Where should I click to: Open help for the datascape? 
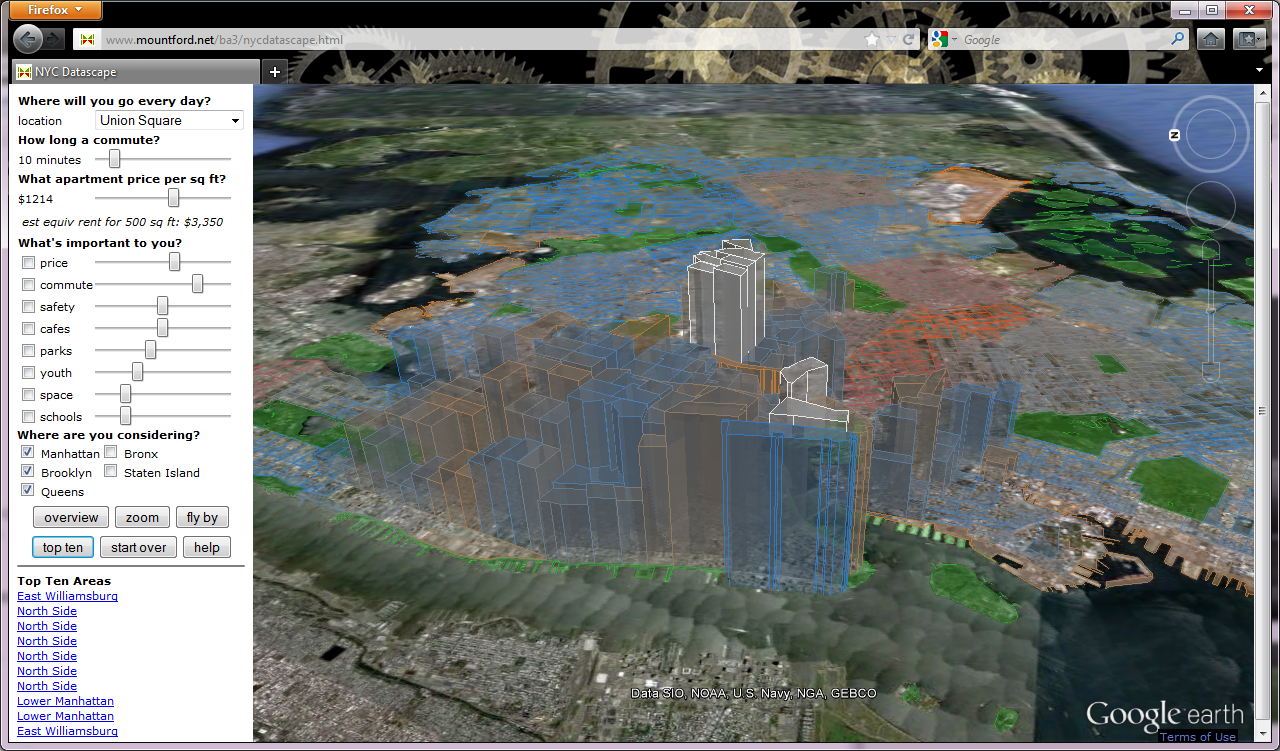tap(207, 547)
